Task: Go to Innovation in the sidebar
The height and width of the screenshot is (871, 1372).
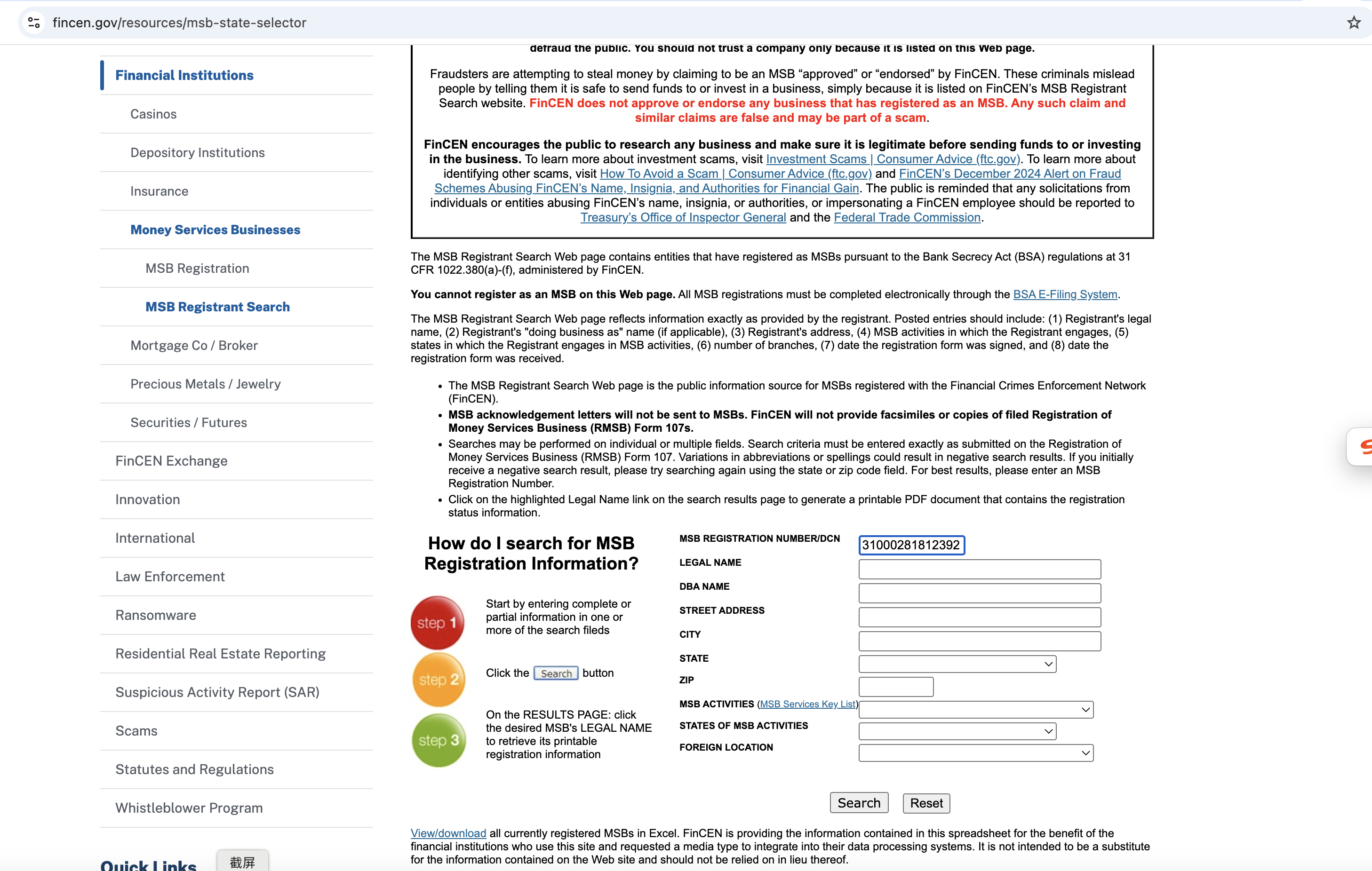Action: (x=148, y=499)
